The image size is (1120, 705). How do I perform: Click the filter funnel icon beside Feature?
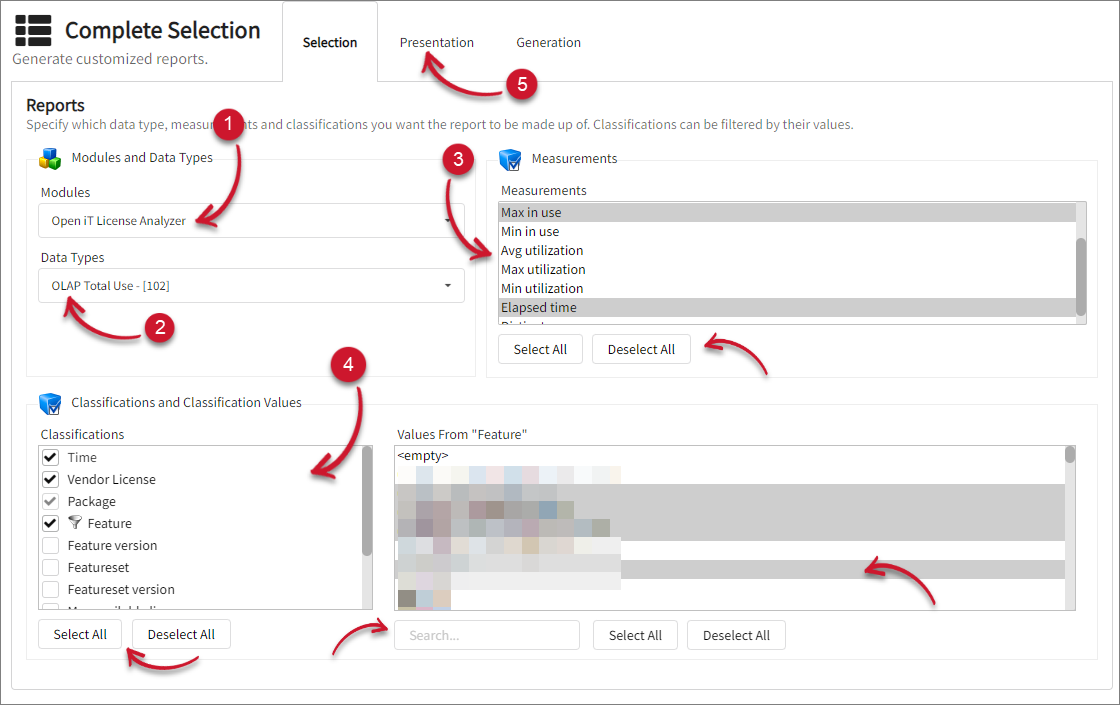pos(75,523)
